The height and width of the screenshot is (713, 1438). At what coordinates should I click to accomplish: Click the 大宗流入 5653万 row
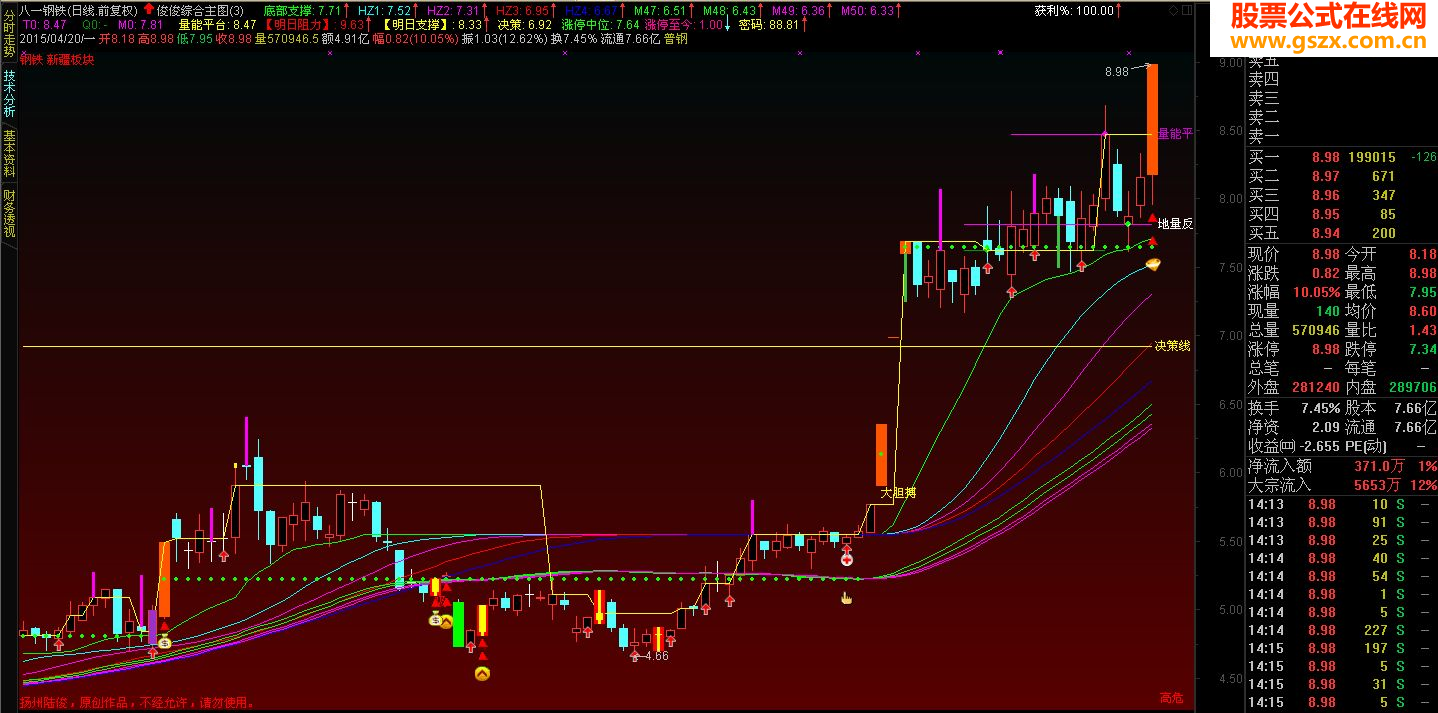(1342, 485)
